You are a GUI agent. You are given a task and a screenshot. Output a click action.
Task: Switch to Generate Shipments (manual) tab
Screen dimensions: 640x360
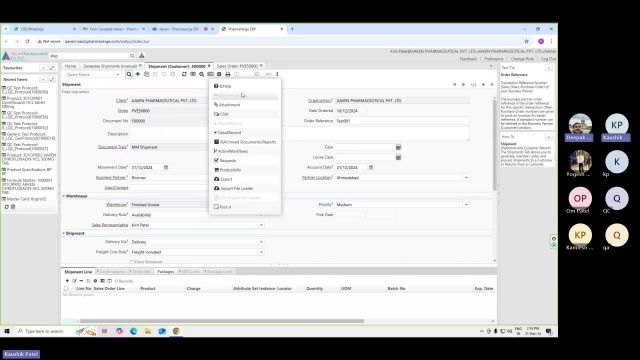click(110, 66)
